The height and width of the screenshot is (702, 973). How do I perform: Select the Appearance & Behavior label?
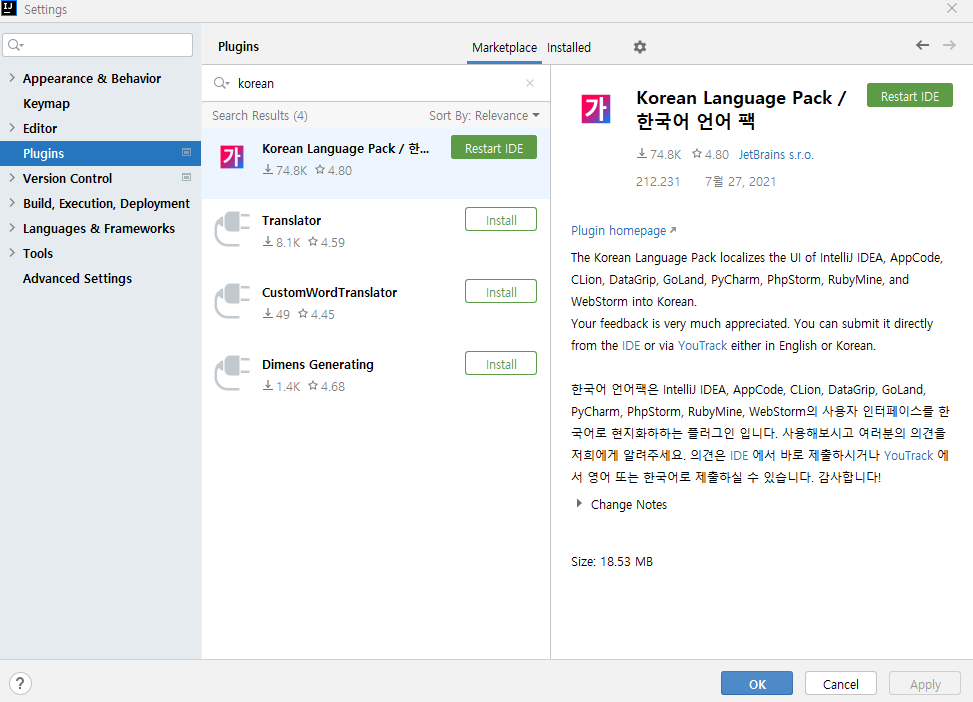tap(92, 79)
